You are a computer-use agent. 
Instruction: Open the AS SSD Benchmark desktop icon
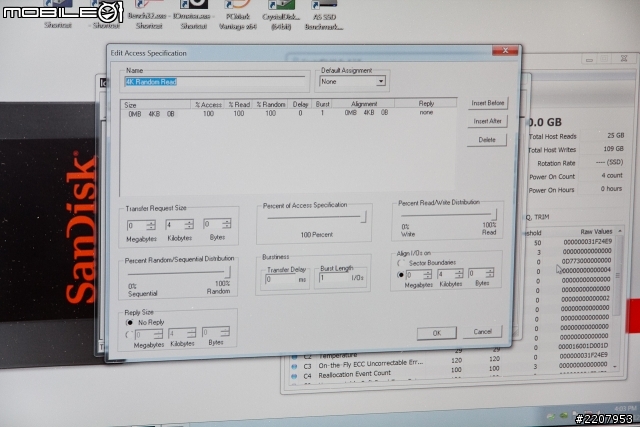[x=324, y=16]
